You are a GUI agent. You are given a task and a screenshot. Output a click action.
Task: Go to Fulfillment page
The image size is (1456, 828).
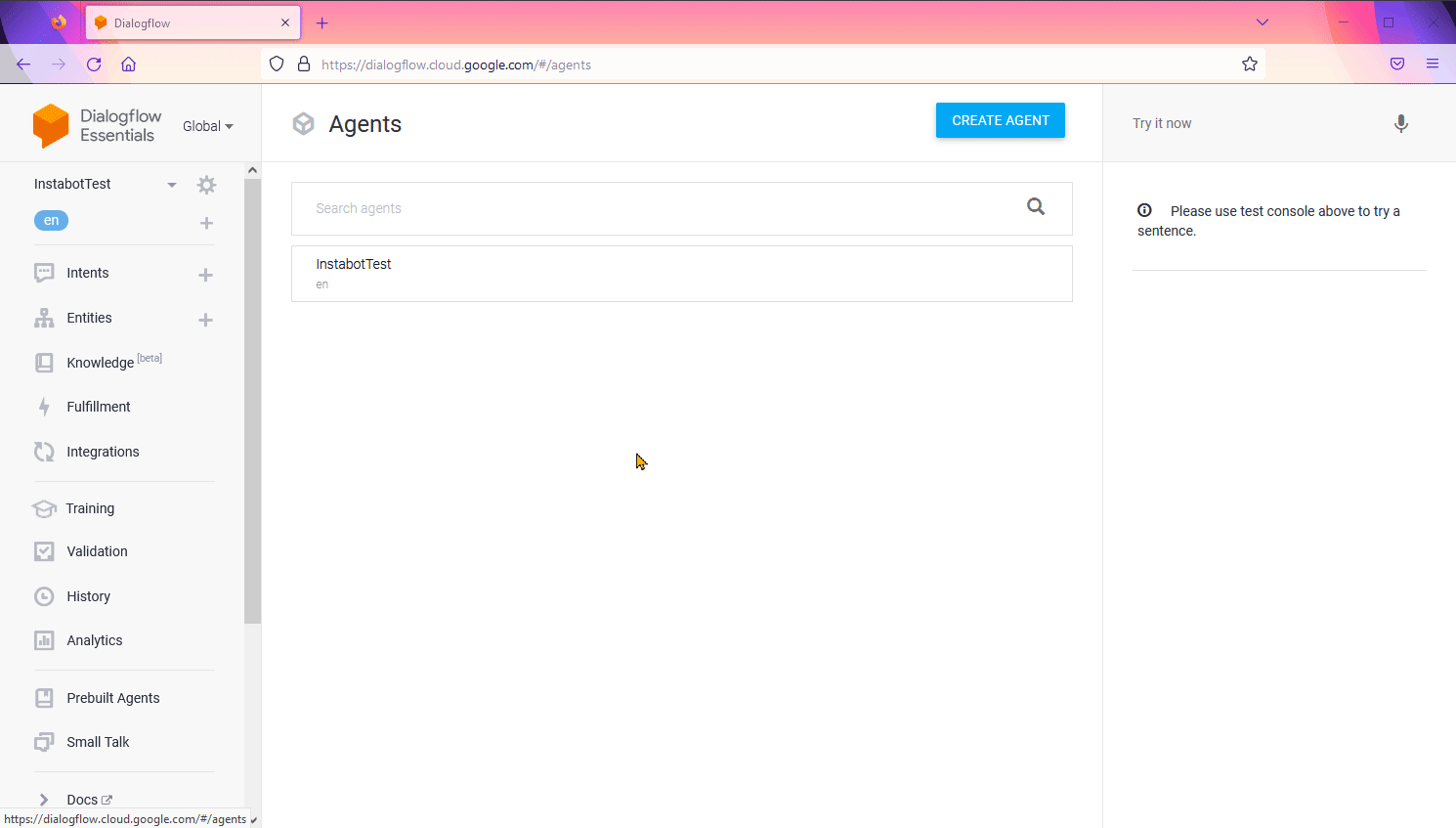99,407
